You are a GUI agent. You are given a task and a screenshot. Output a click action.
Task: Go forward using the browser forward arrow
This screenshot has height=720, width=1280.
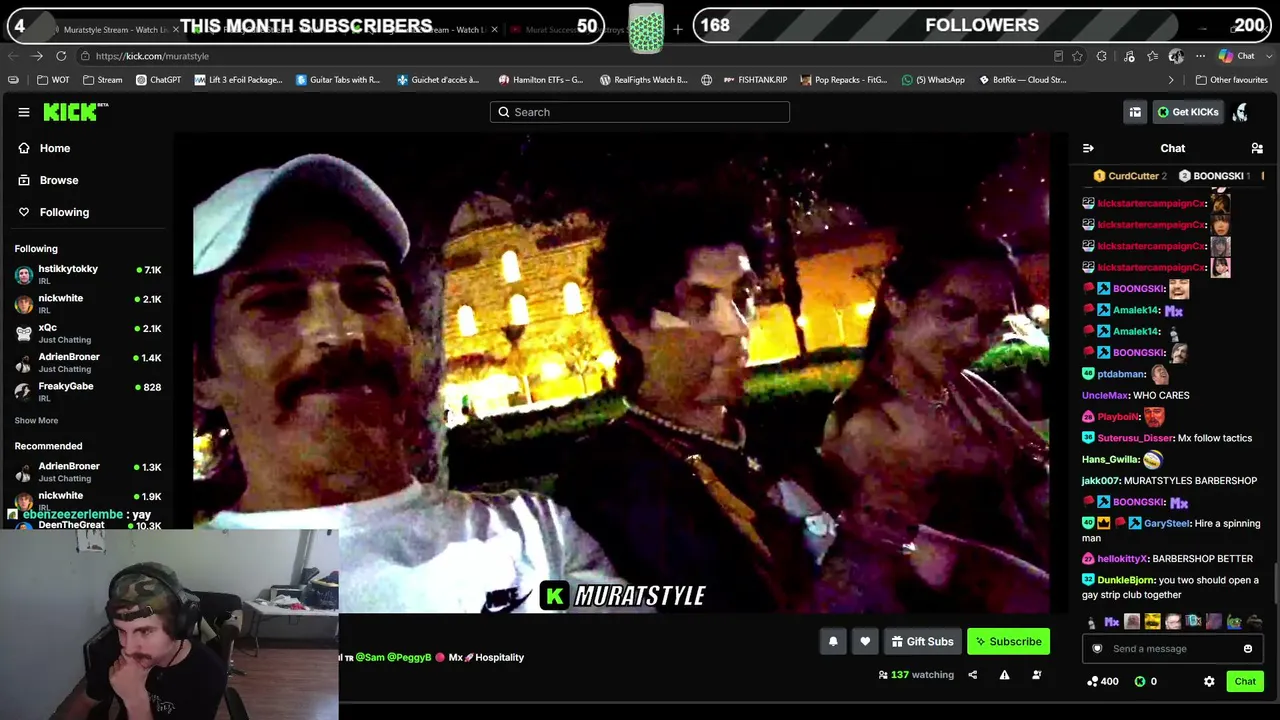[37, 56]
